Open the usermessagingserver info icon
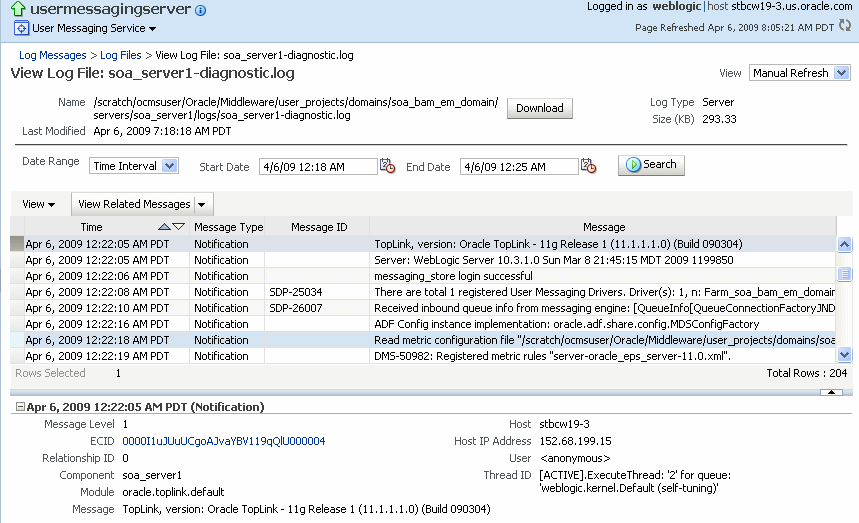 tap(201, 10)
